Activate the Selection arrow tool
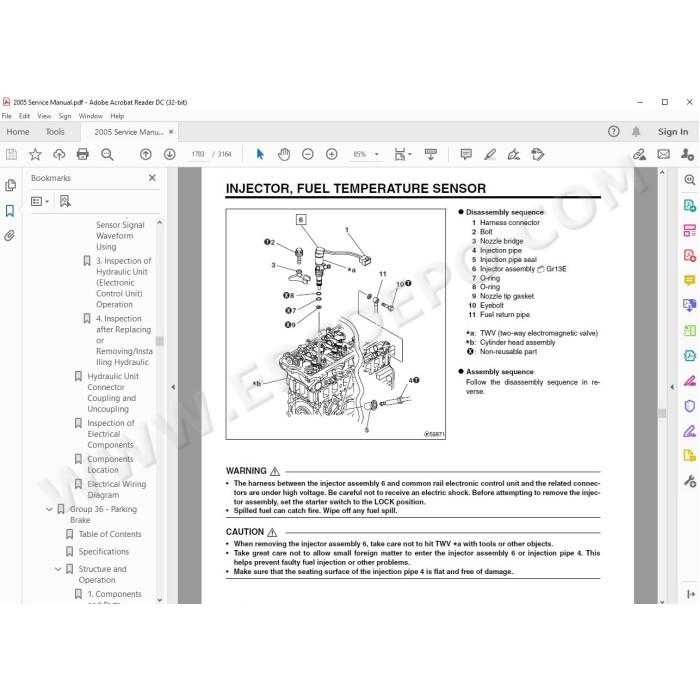This screenshot has height=700, width=700. pos(260,154)
